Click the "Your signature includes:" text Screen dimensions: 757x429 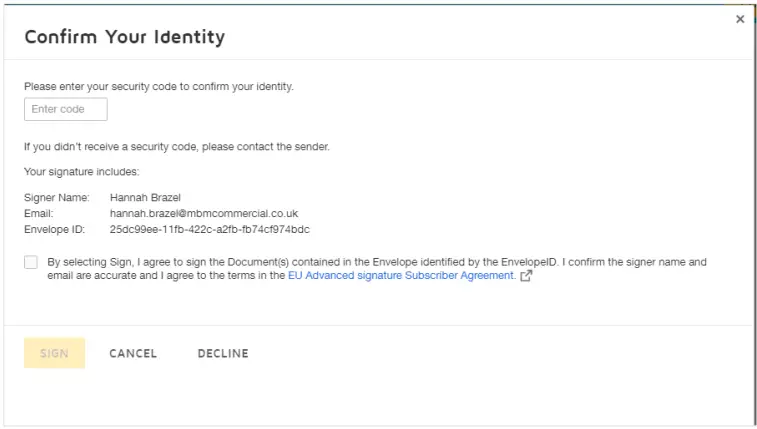pos(82,171)
